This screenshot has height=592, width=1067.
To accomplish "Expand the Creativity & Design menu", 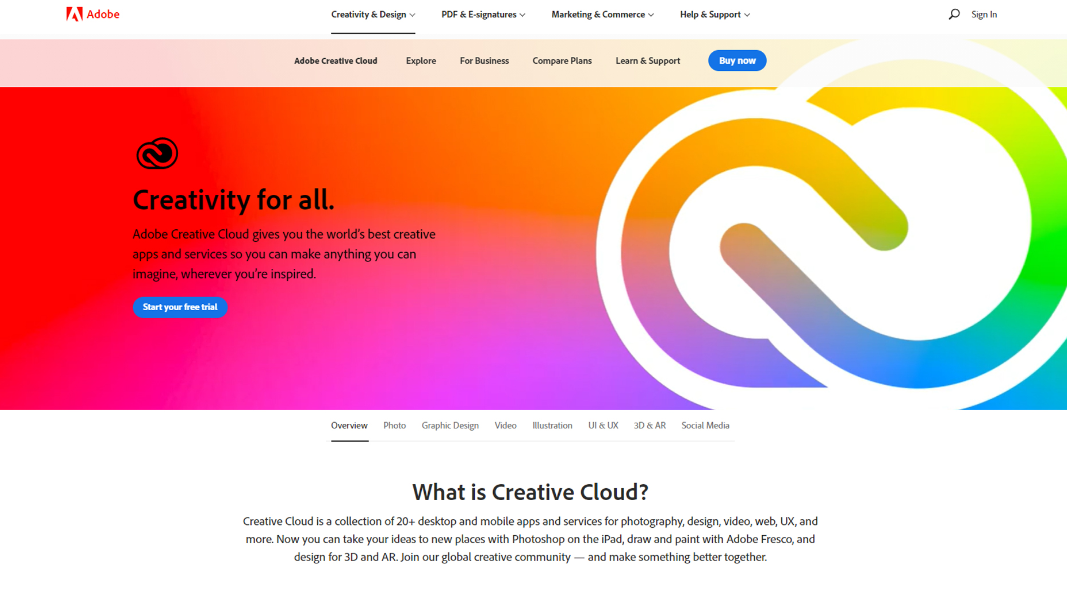I will [373, 14].
